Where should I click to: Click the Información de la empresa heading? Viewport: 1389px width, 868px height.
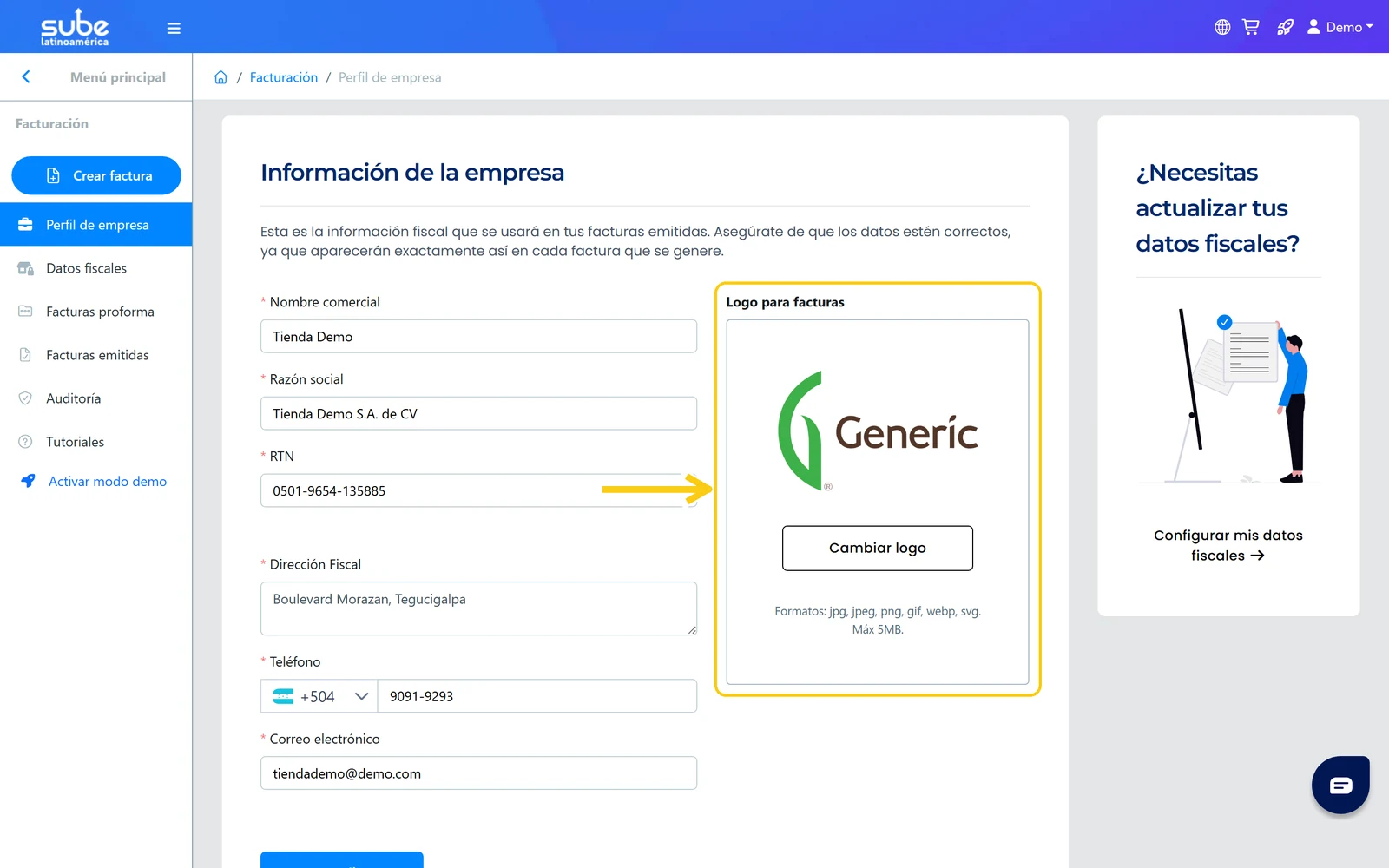click(412, 172)
